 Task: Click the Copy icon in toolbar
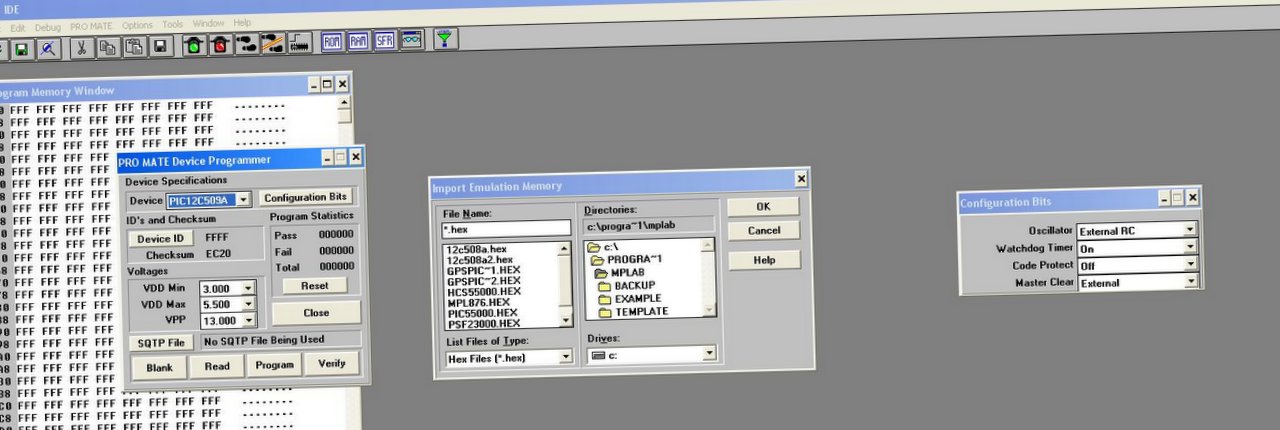tap(108, 46)
